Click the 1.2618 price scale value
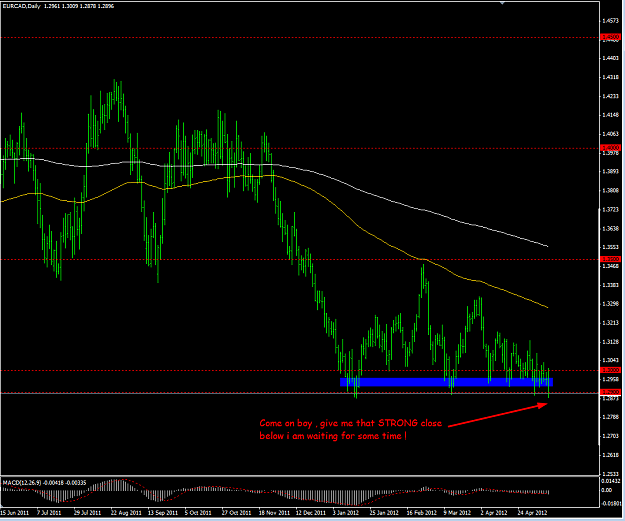The image size is (625, 521). [611, 455]
